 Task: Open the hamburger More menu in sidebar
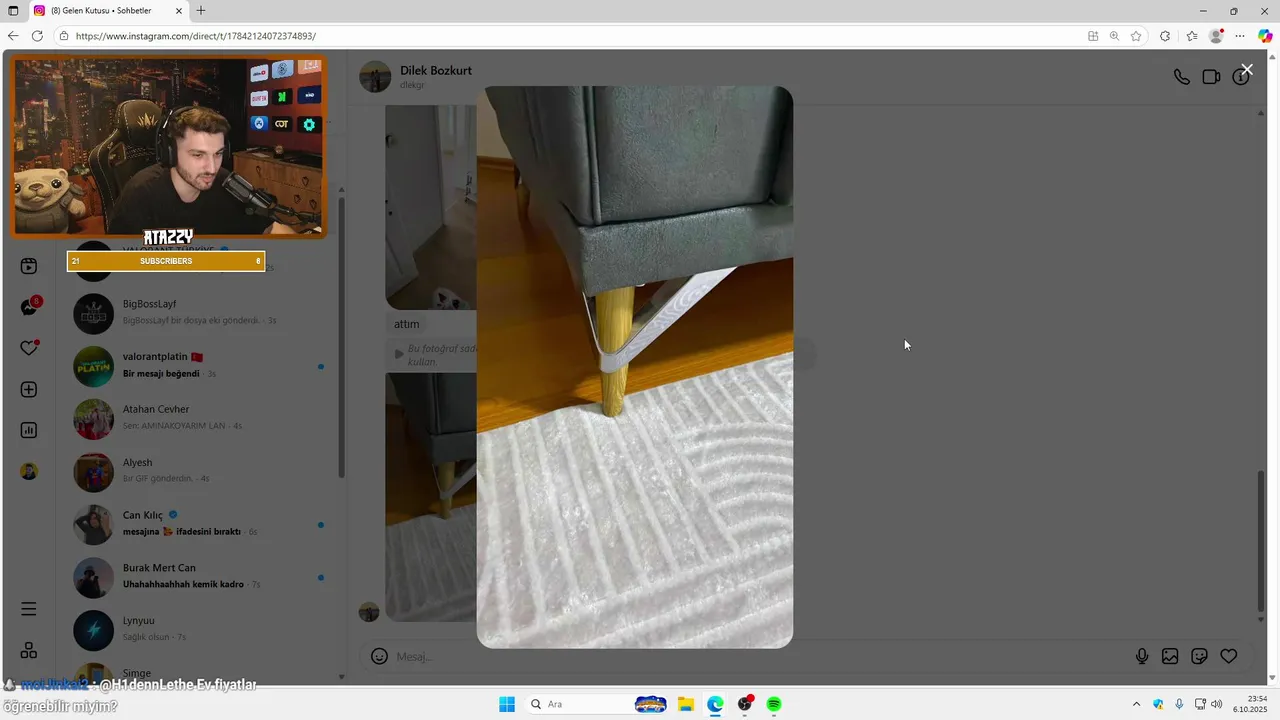(29, 609)
